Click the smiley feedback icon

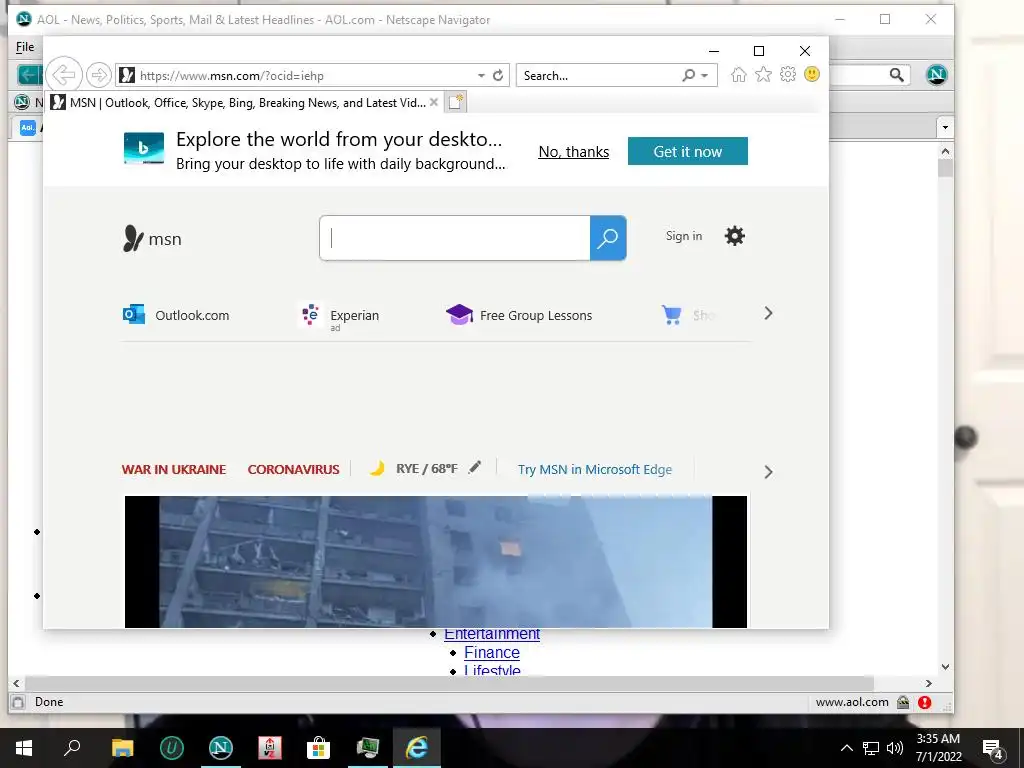pos(812,74)
